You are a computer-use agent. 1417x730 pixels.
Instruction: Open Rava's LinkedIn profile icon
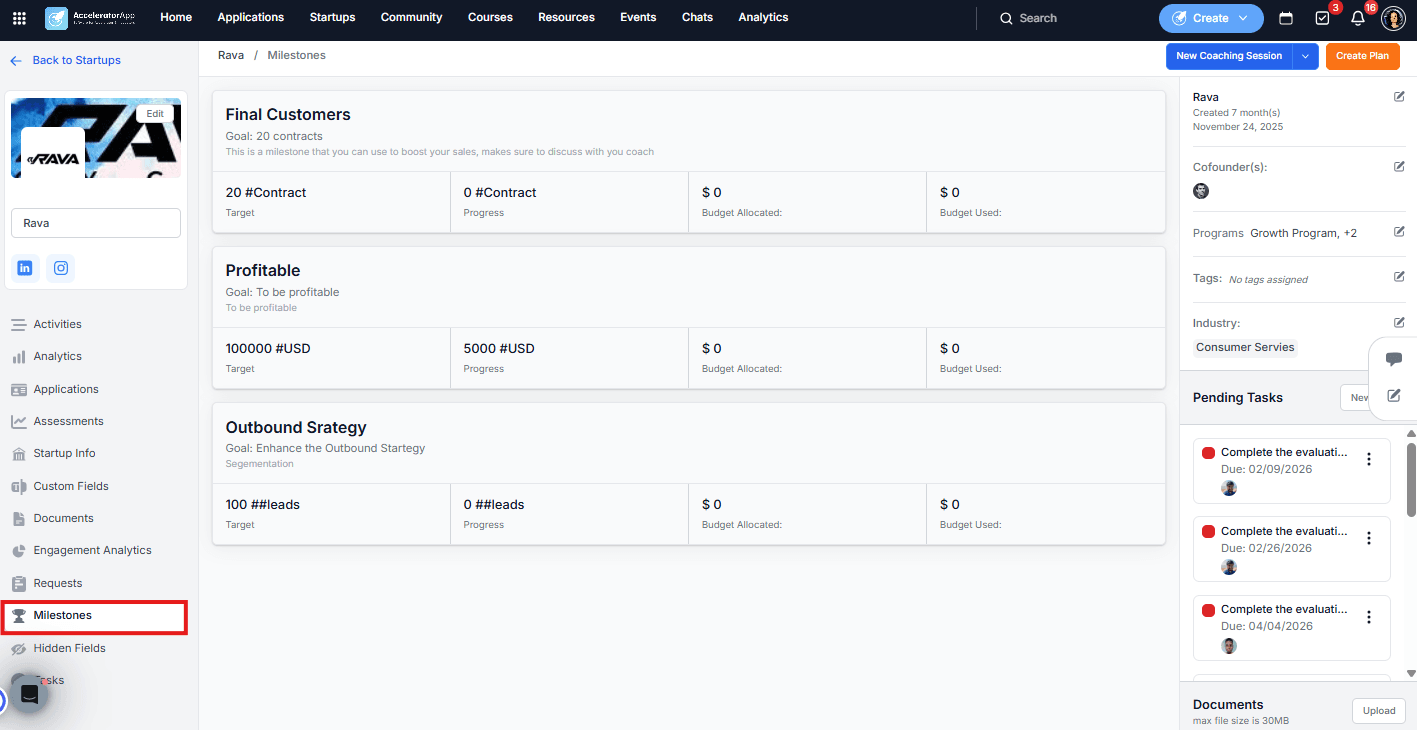point(25,268)
